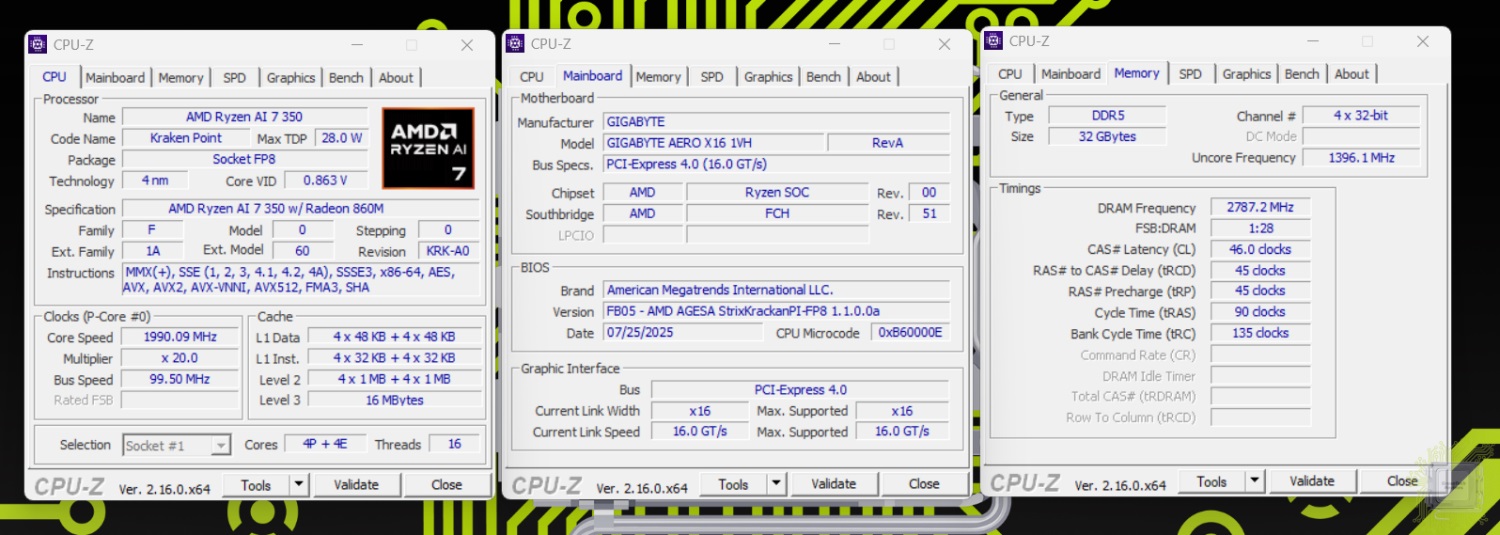Open the About tab in the left window
Image resolution: width=1500 pixels, height=535 pixels.
tap(396, 77)
